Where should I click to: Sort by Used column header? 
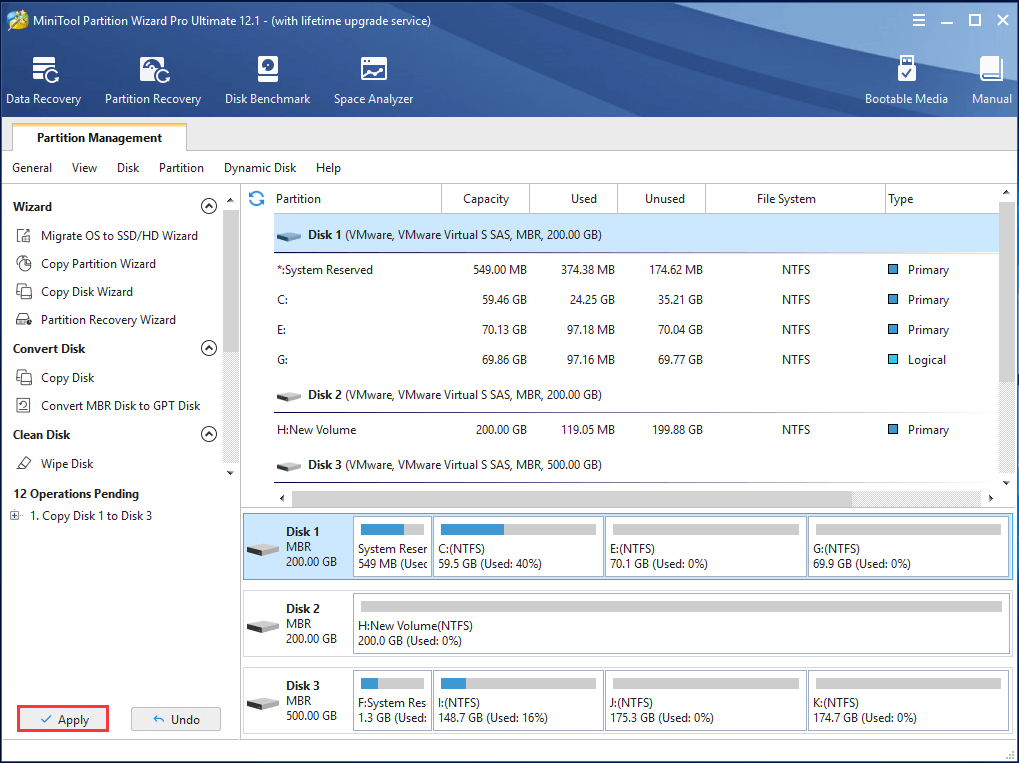573,199
